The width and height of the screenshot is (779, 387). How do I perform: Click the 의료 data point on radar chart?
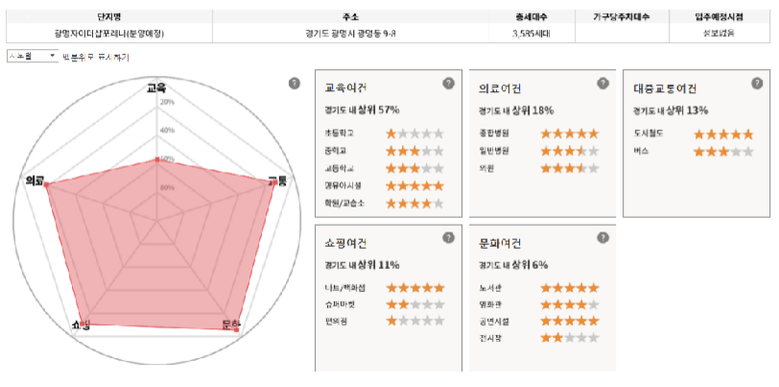point(46,185)
